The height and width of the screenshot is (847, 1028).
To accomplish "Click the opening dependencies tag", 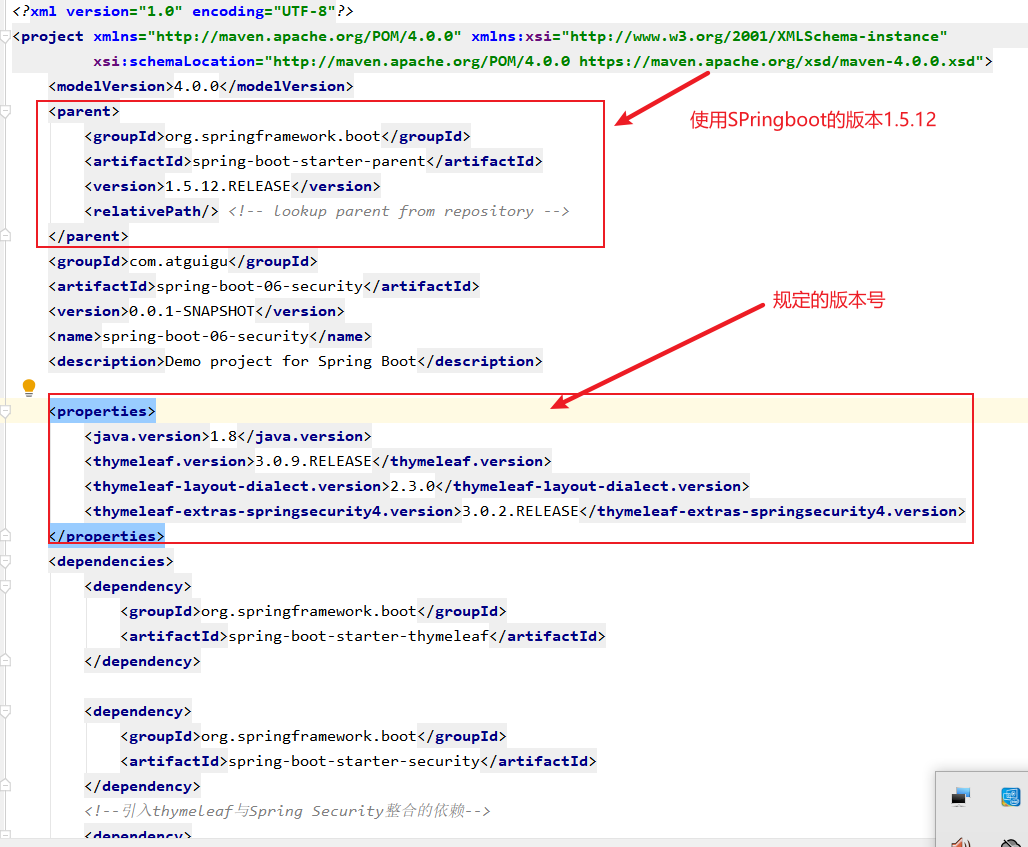I will point(111,561).
